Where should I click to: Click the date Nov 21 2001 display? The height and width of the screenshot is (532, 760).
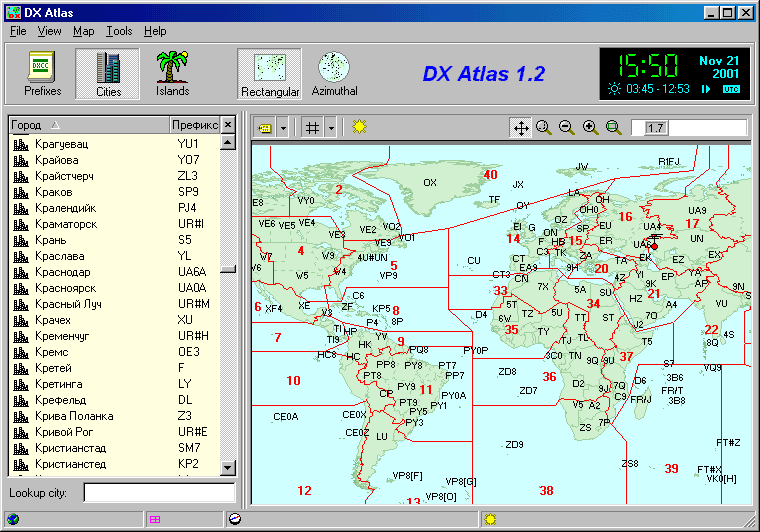coord(719,67)
